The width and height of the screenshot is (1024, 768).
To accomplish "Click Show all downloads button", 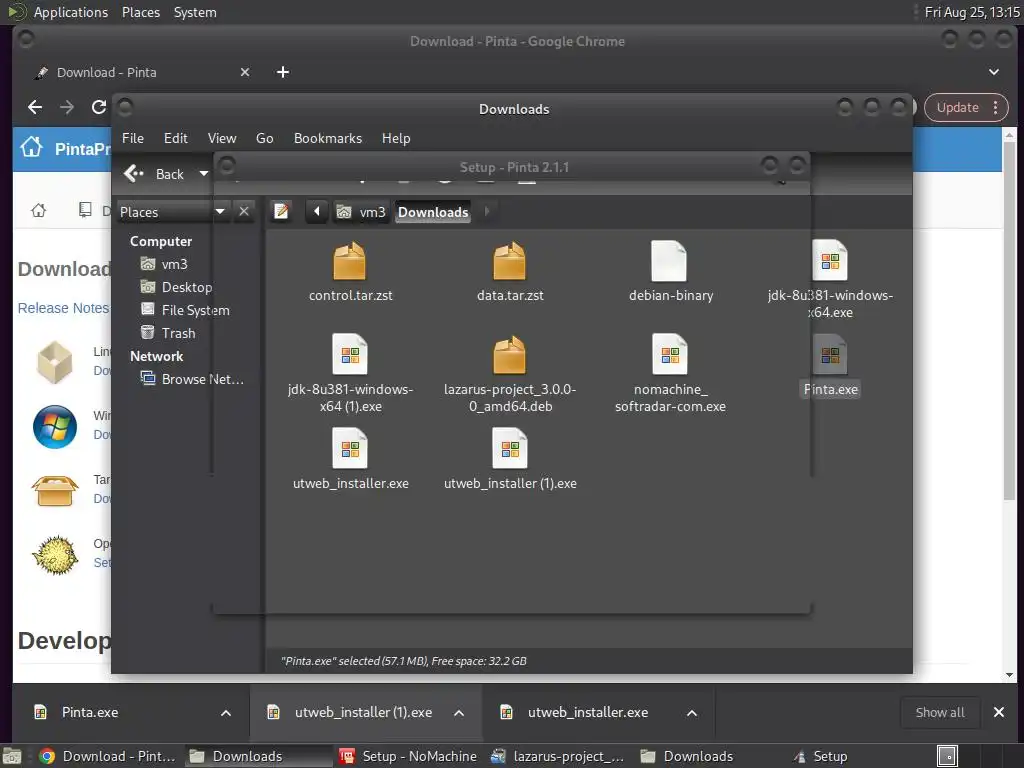I will pyautogui.click(x=940, y=712).
